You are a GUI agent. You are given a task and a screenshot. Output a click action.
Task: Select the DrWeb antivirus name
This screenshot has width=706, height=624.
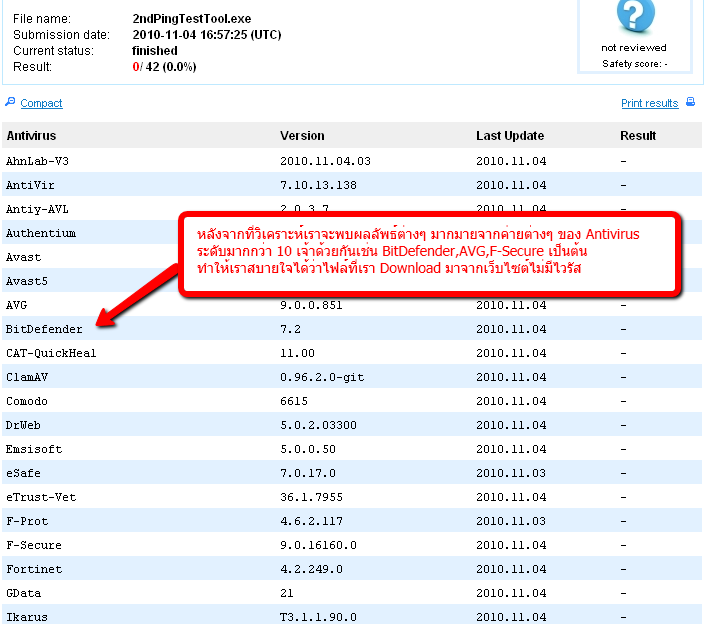tap(23, 425)
